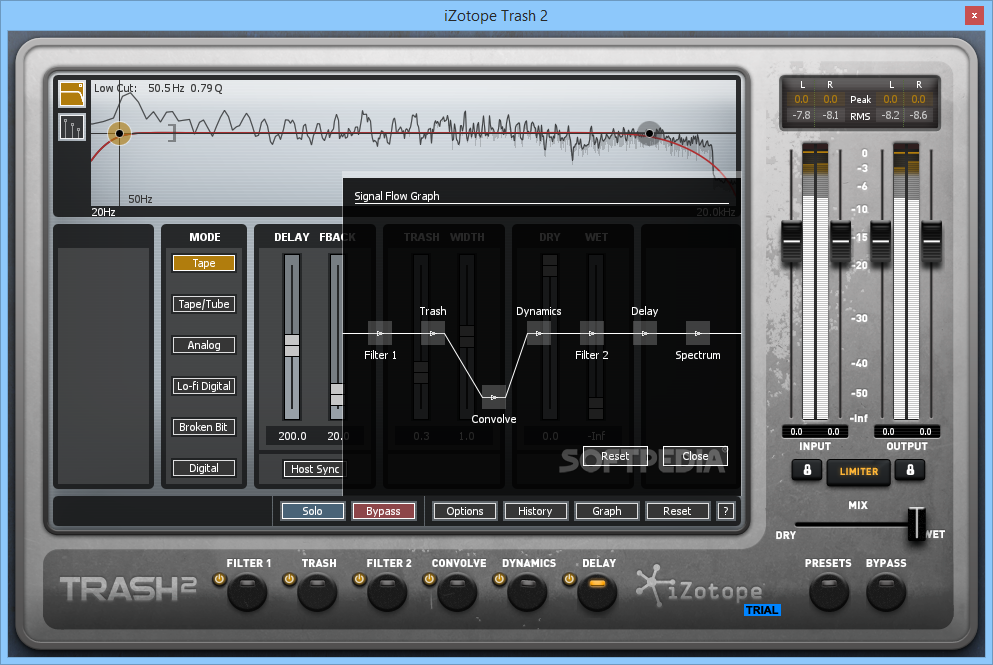Click the right input gain fader

pos(840,241)
